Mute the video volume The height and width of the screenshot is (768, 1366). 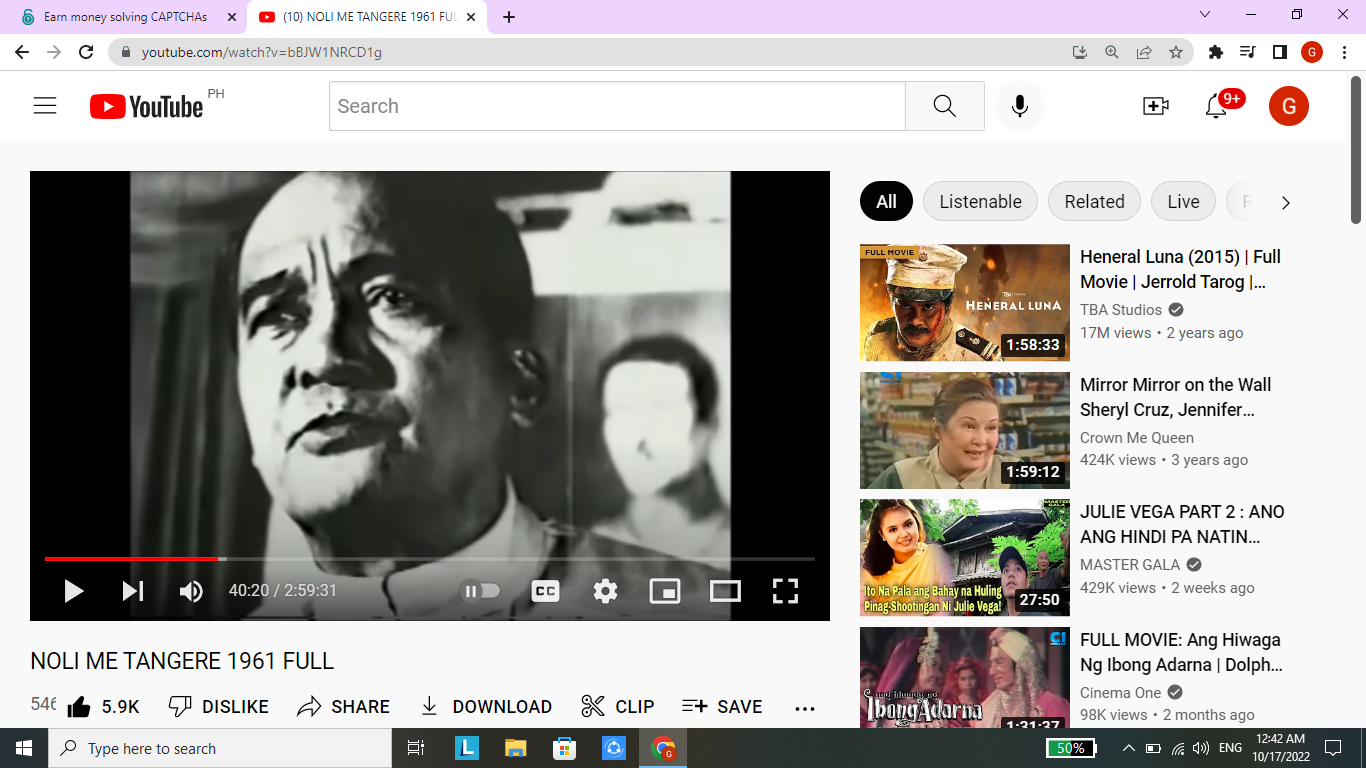click(x=191, y=591)
